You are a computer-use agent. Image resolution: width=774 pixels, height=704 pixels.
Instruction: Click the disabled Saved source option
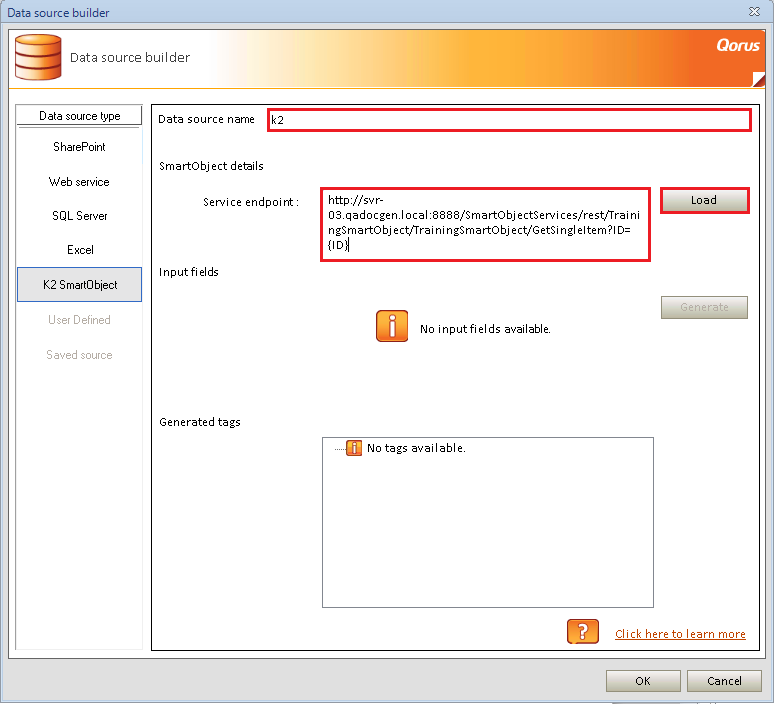[79, 355]
